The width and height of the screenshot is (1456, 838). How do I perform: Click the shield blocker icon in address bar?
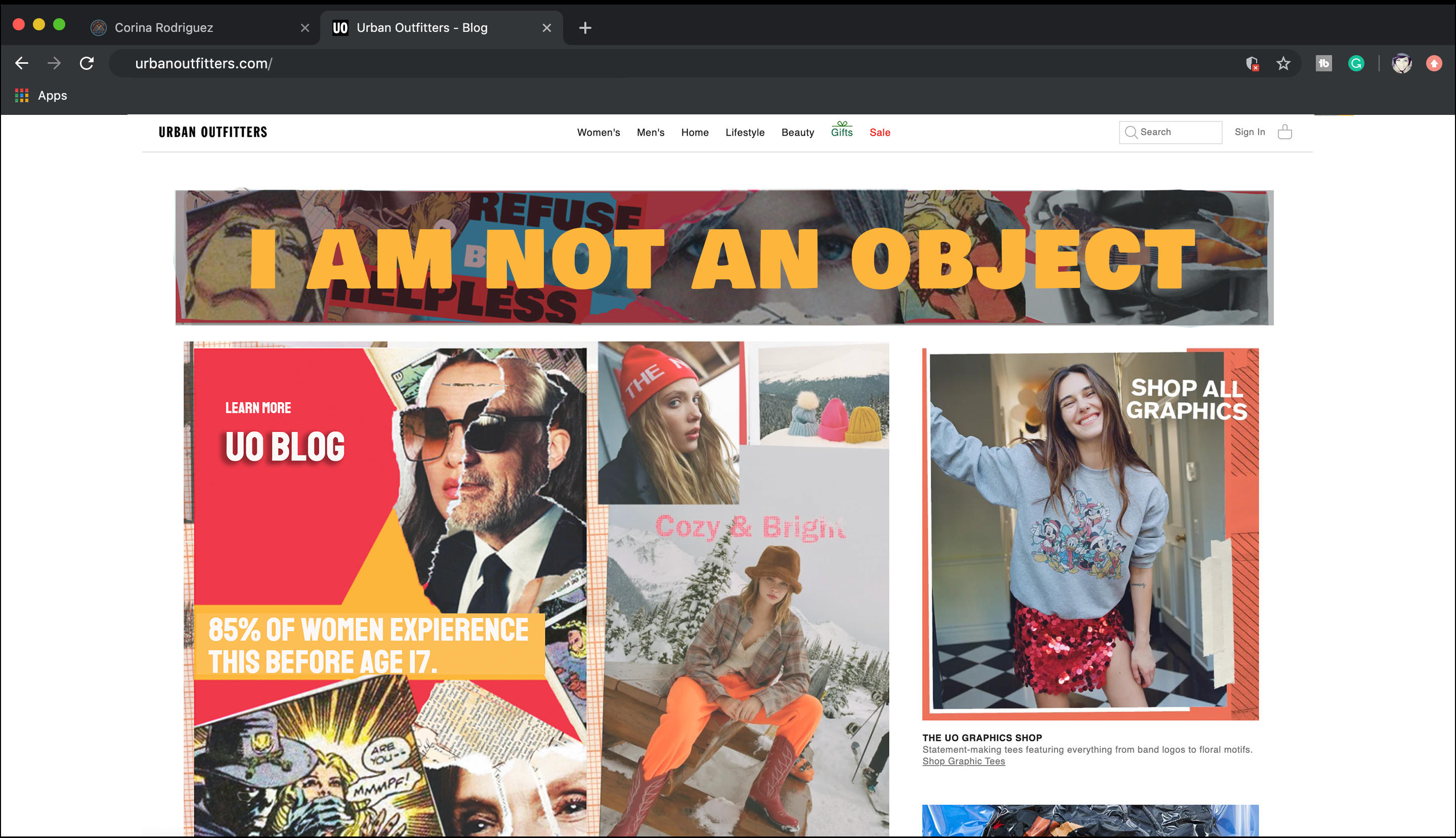[x=1252, y=63]
